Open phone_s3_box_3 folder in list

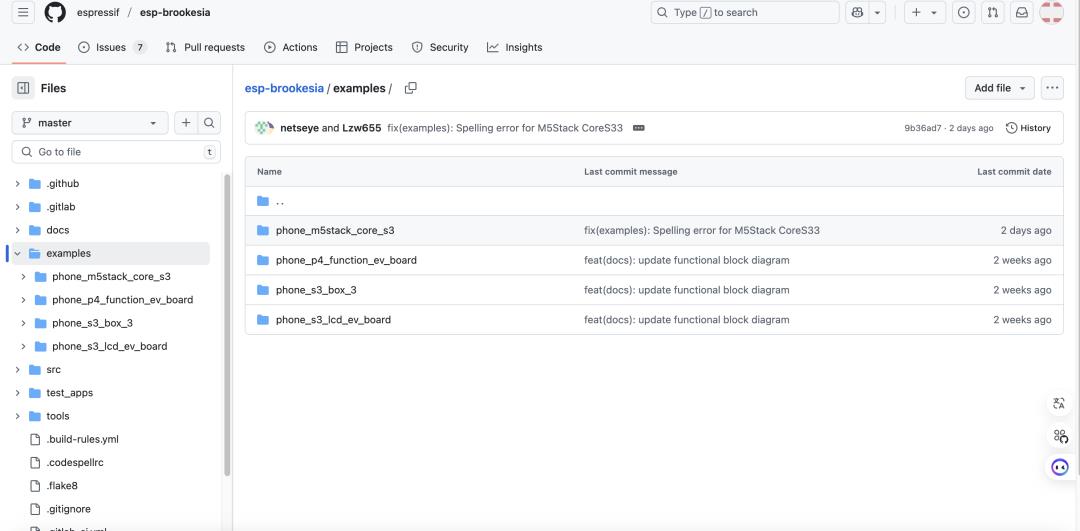[316, 290]
